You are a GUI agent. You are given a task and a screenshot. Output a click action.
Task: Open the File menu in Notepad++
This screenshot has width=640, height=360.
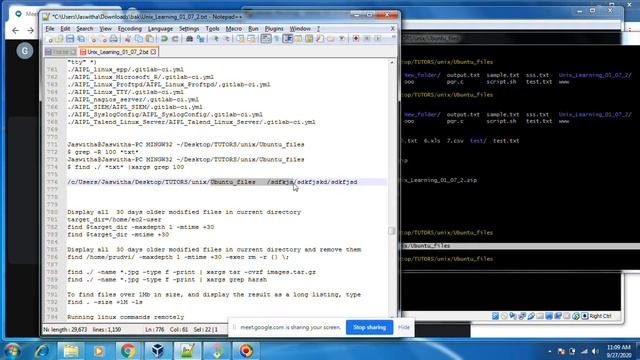pos(50,29)
